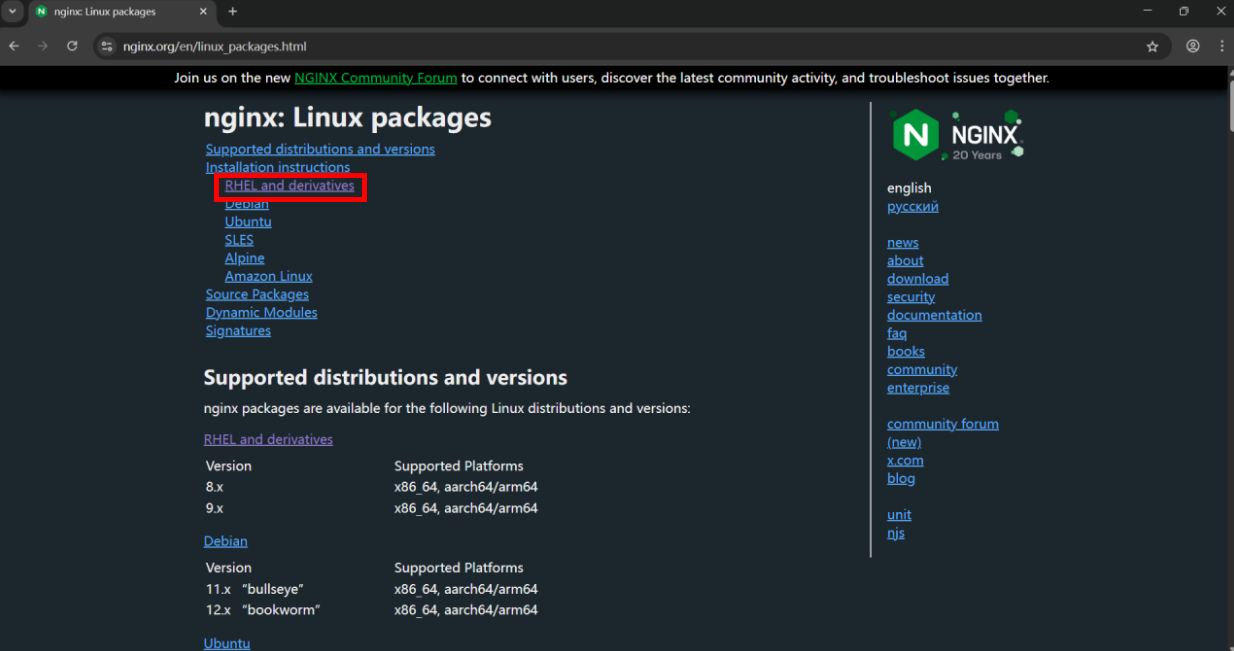Open the NGINX Community Forum banner link

(375, 78)
